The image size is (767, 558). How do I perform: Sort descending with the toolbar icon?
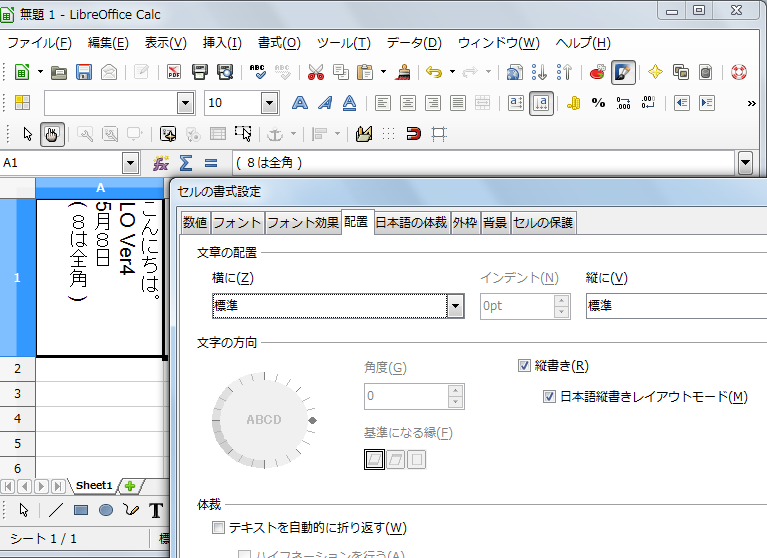coord(564,72)
